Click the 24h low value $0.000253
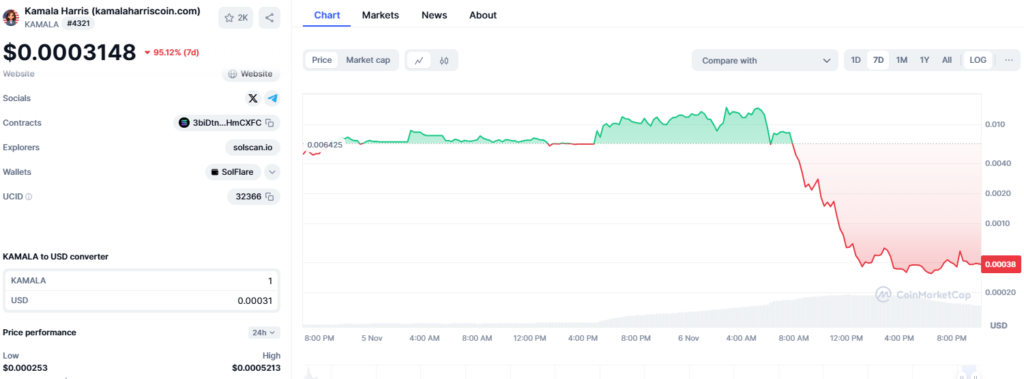The image size is (1024, 379). pos(25,369)
